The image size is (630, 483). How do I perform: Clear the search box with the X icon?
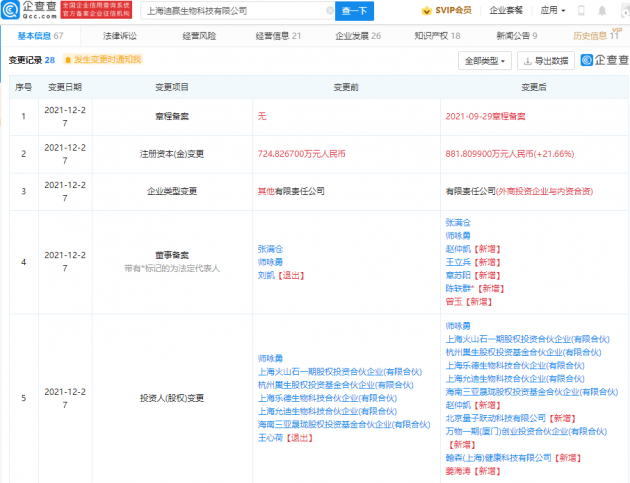[330, 11]
